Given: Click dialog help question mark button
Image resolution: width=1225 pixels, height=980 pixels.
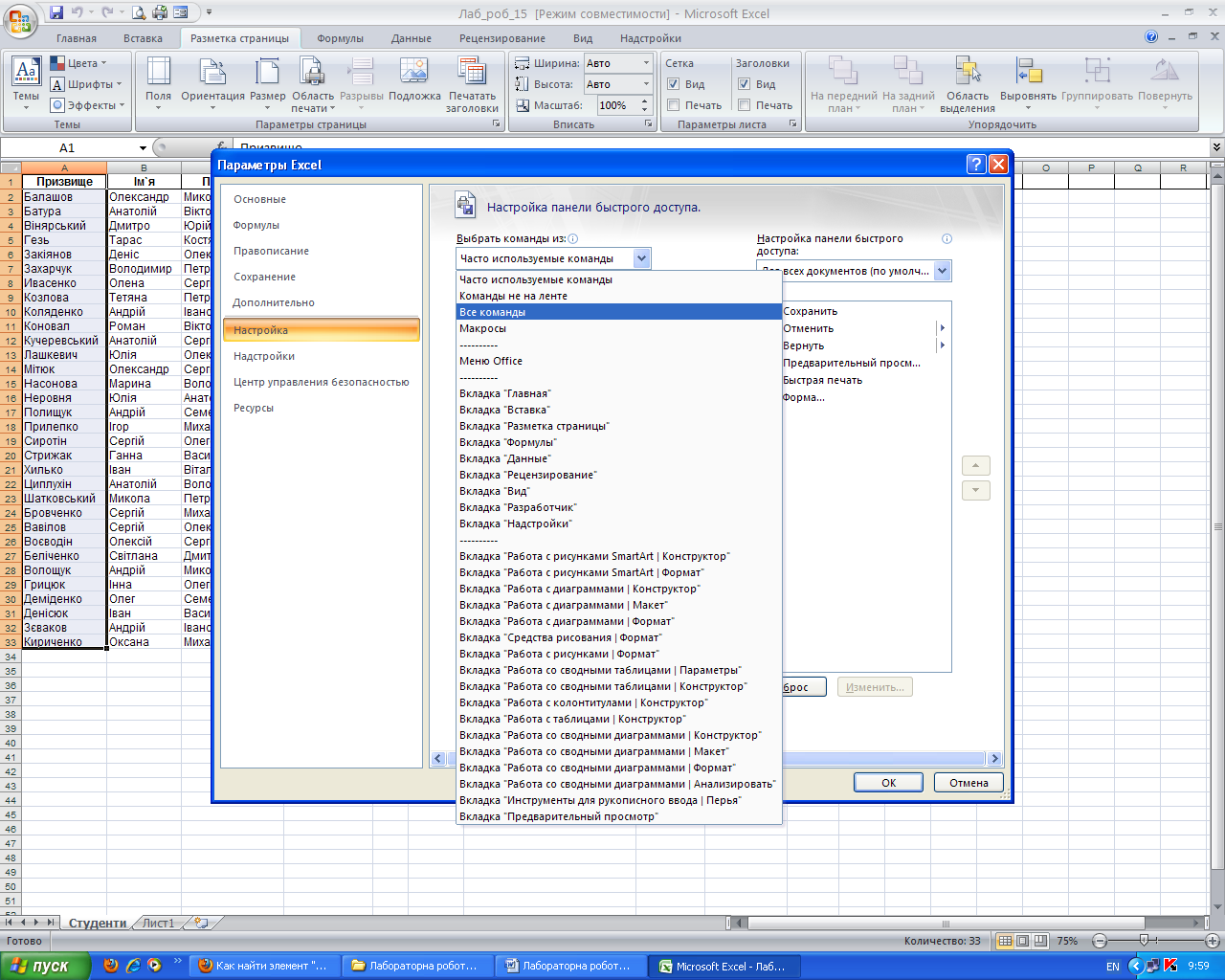Looking at the screenshot, I should click(976, 165).
